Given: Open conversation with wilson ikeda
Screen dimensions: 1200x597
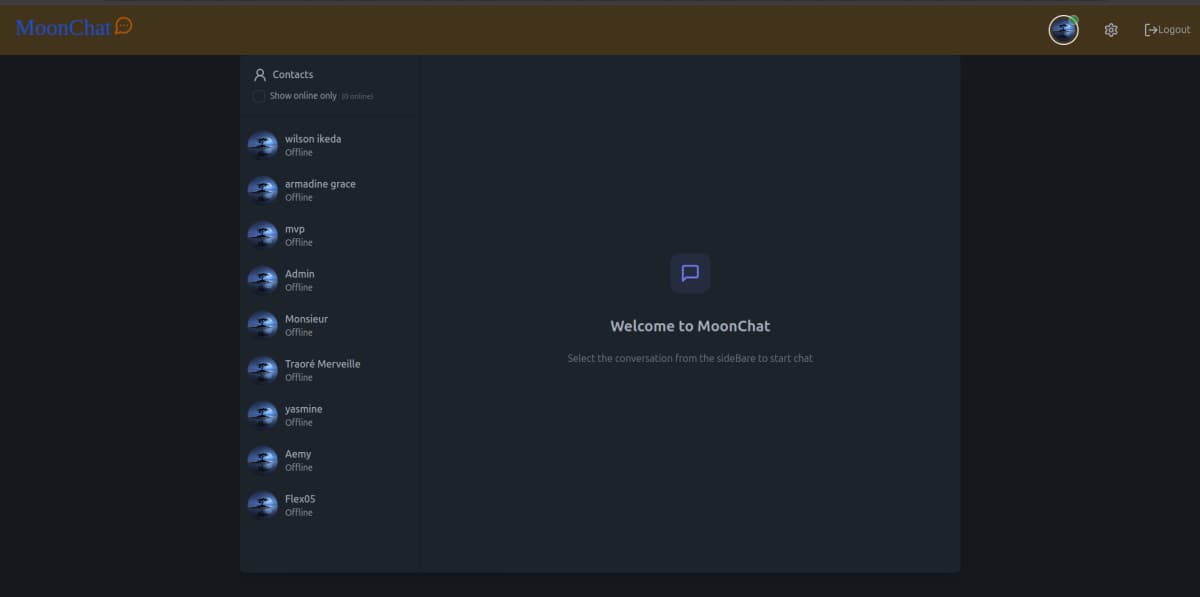Looking at the screenshot, I should coord(313,145).
